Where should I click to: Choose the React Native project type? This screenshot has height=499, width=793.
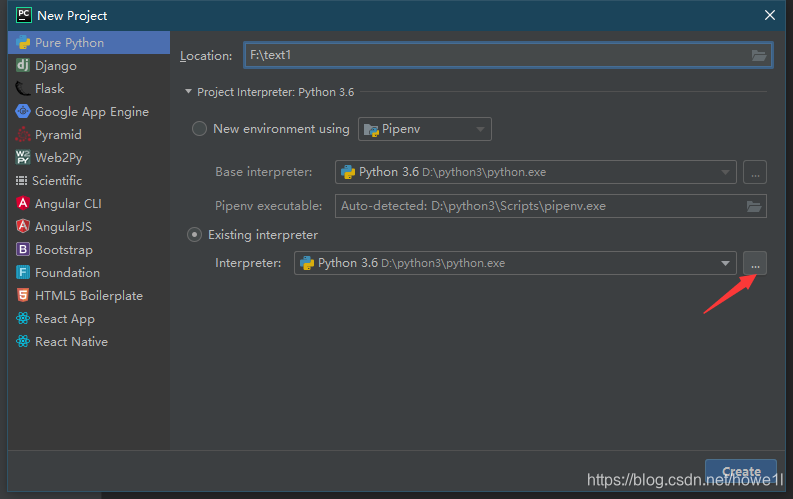[x=89, y=342]
